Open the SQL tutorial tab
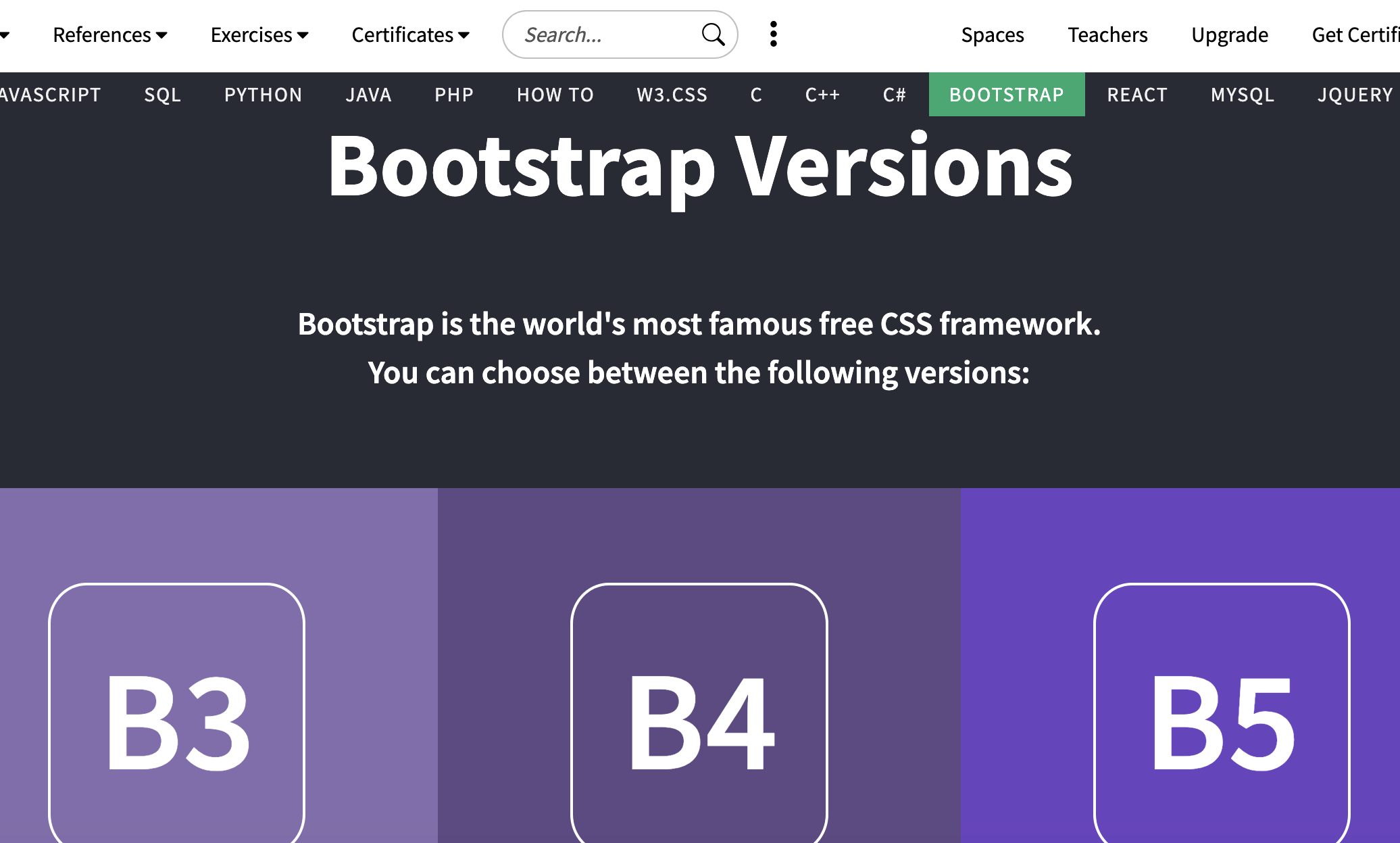 [x=163, y=95]
